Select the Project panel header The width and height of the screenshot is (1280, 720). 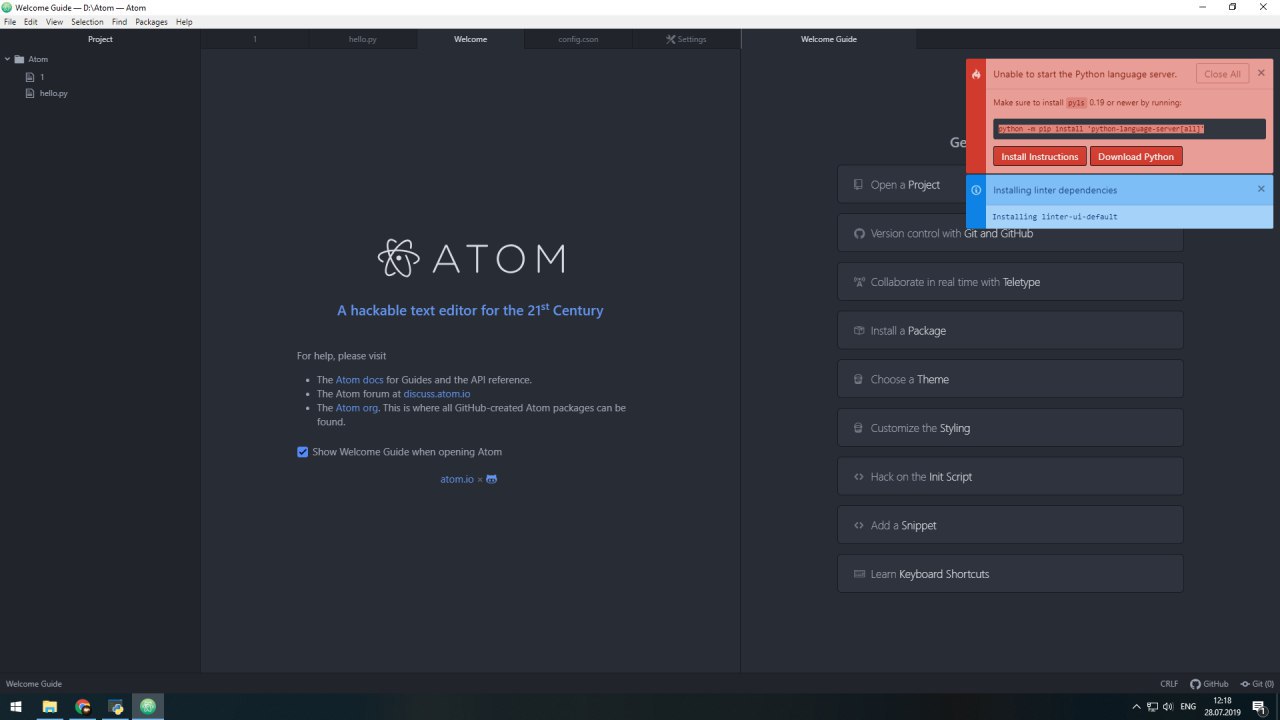(100, 39)
